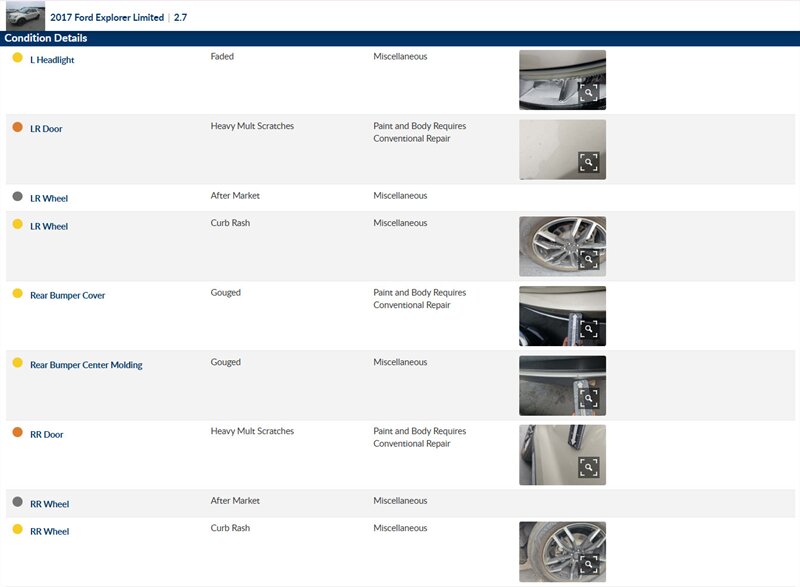Zoom the Rear Bumper Cover photo
Viewport: 800px width, 587px height.
589,329
